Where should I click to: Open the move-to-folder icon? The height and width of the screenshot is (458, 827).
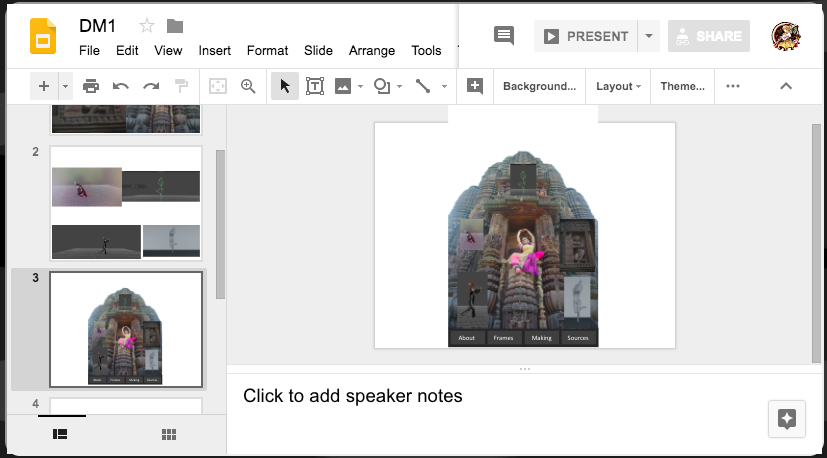pyautogui.click(x=175, y=25)
